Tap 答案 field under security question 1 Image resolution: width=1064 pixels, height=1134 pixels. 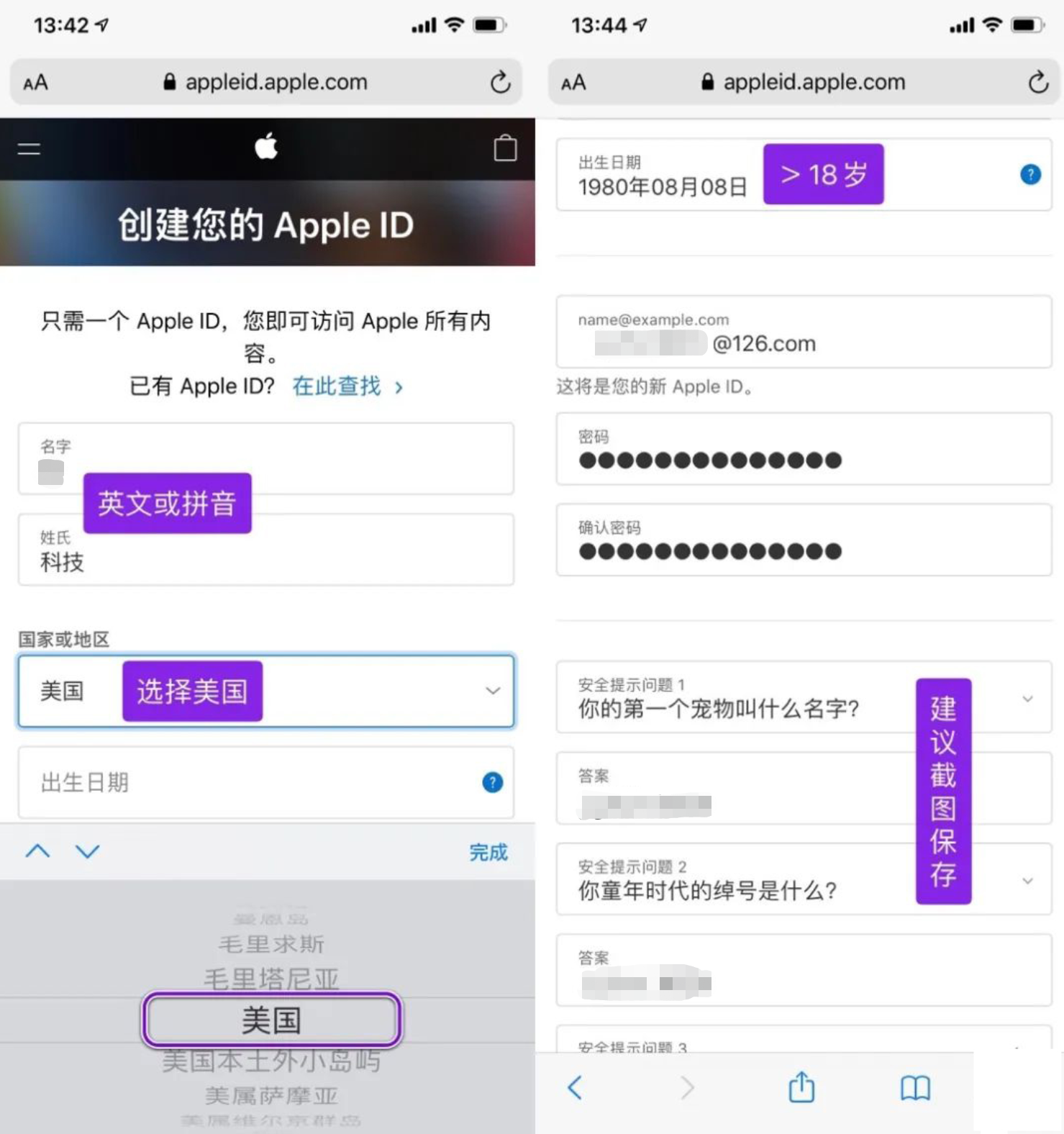point(804,789)
